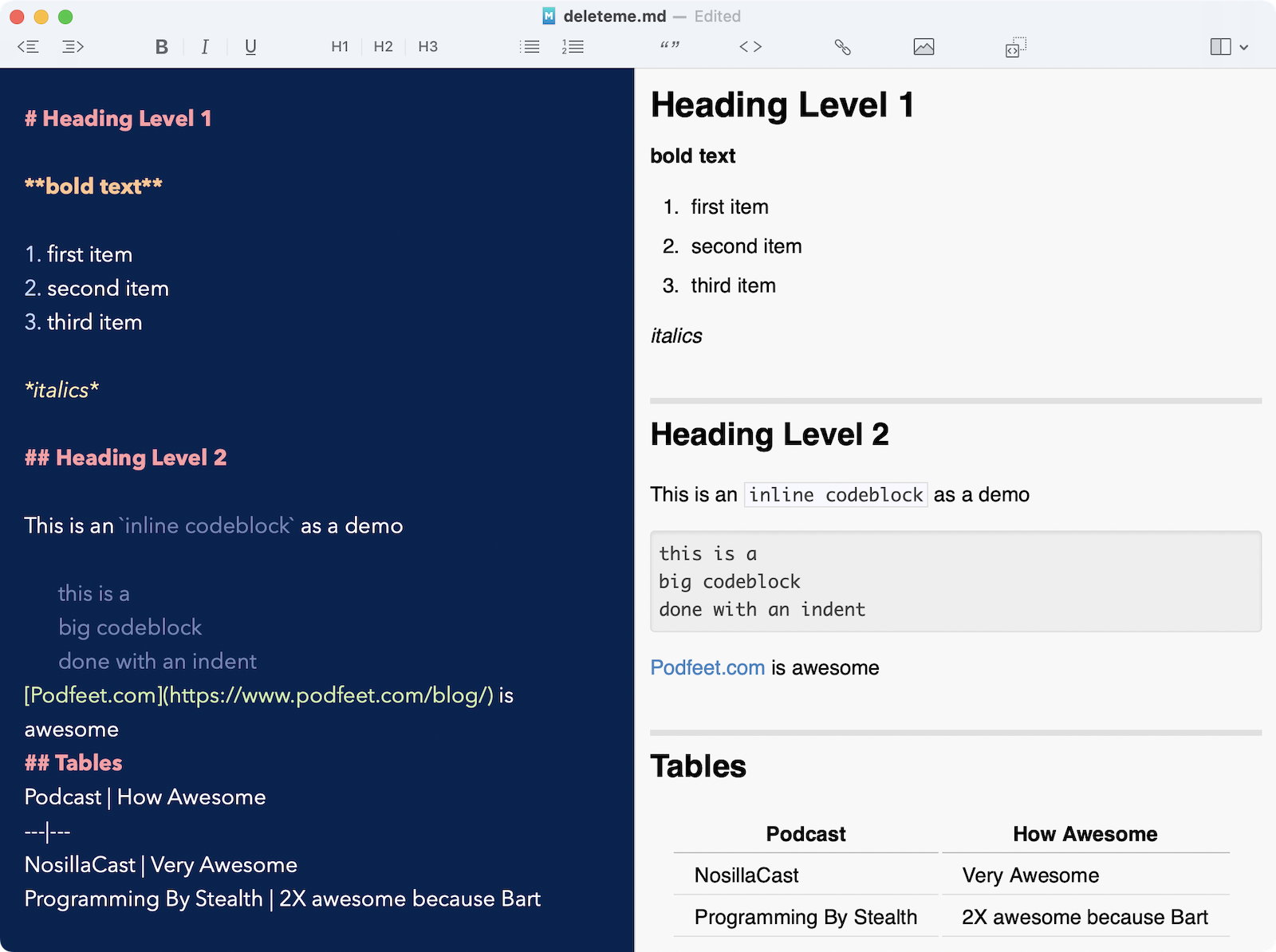Click the indent (increase indent) icon
Image resolution: width=1276 pixels, height=952 pixels.
pyautogui.click(x=73, y=47)
